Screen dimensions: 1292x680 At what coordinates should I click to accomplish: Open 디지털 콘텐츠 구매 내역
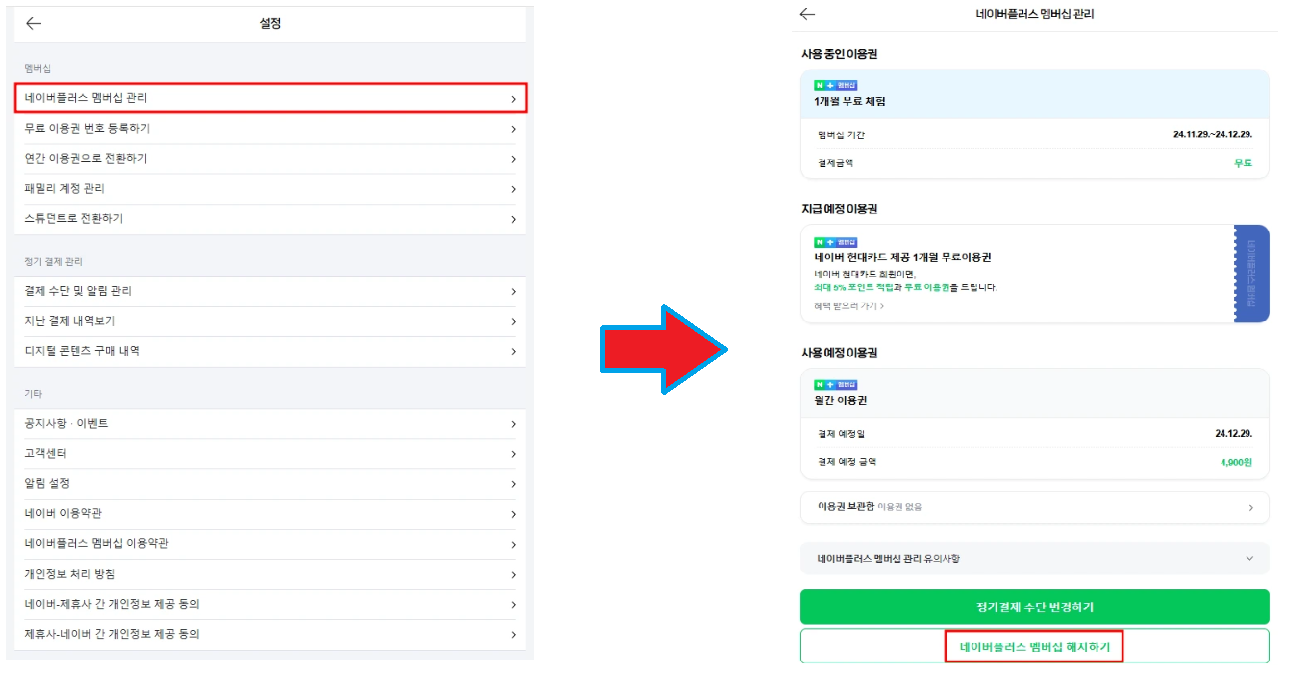[270, 351]
